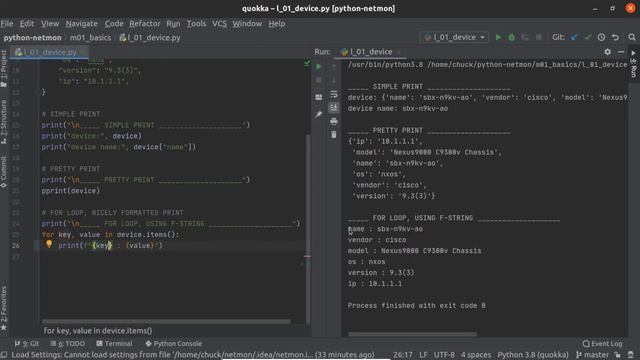
Task: Open the Window menu
Action: [x=247, y=24]
